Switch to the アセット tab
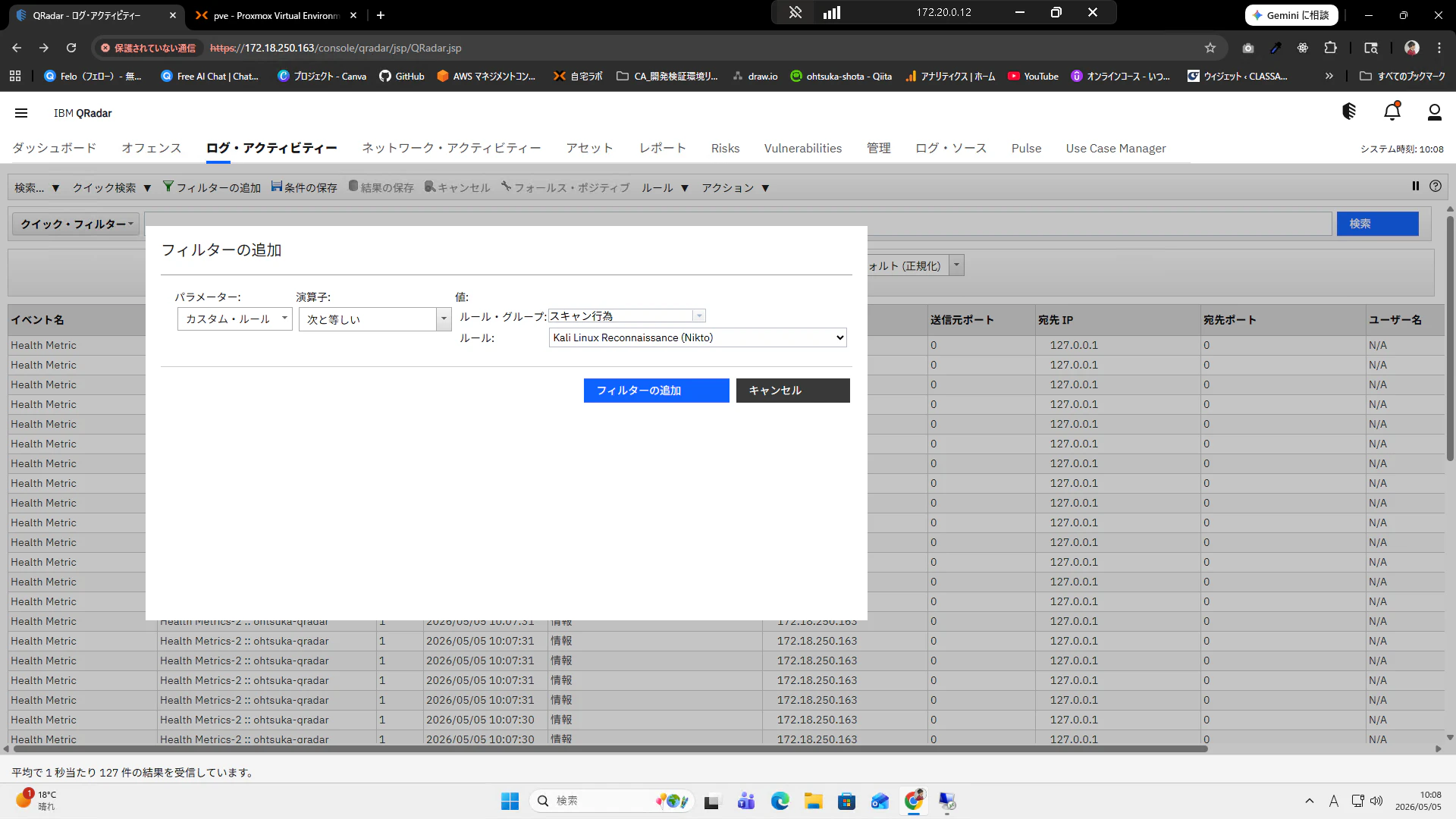 pyautogui.click(x=589, y=148)
